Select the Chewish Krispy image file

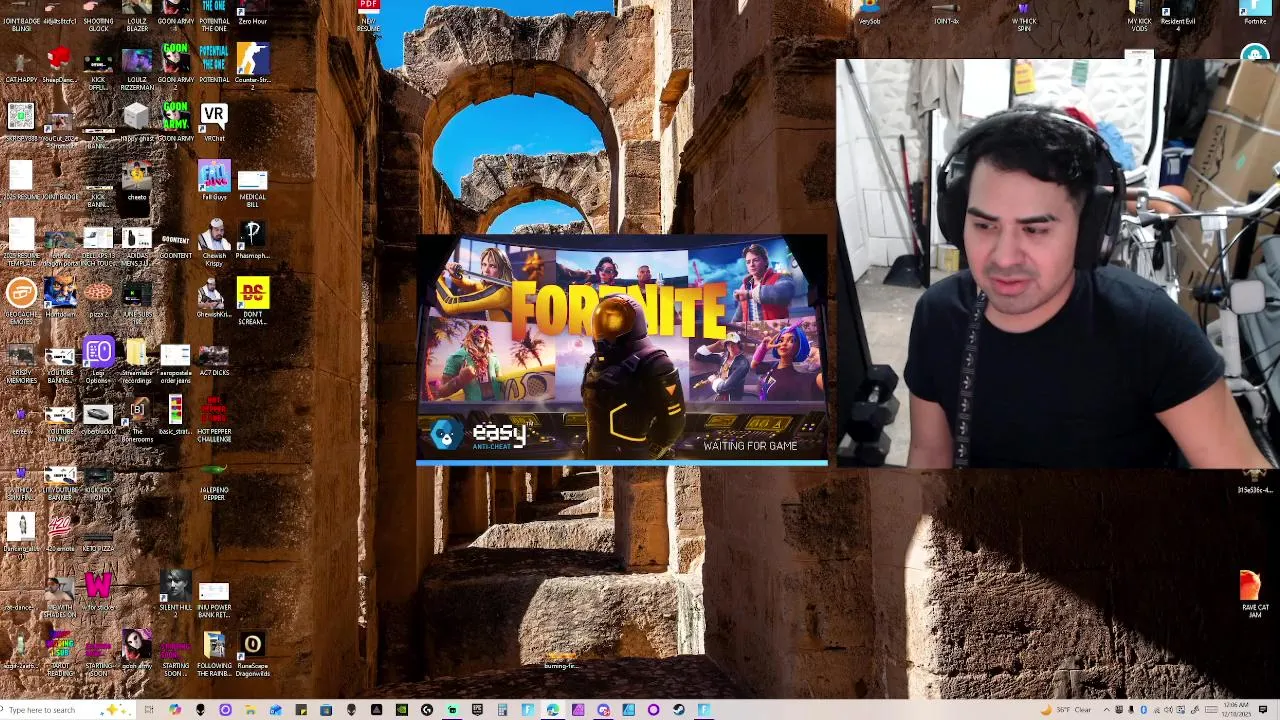pos(214,243)
